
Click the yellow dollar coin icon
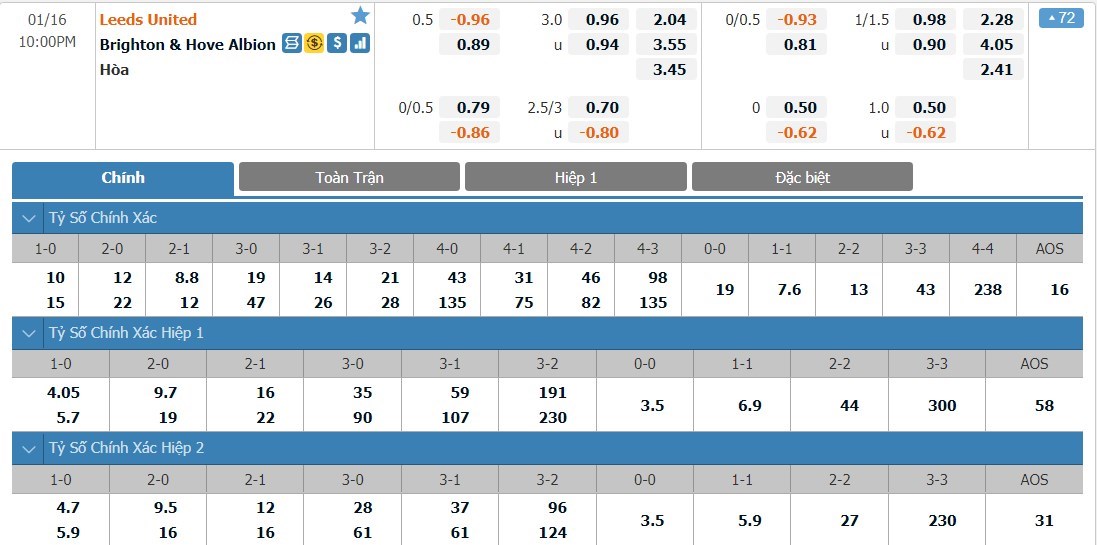[314, 44]
